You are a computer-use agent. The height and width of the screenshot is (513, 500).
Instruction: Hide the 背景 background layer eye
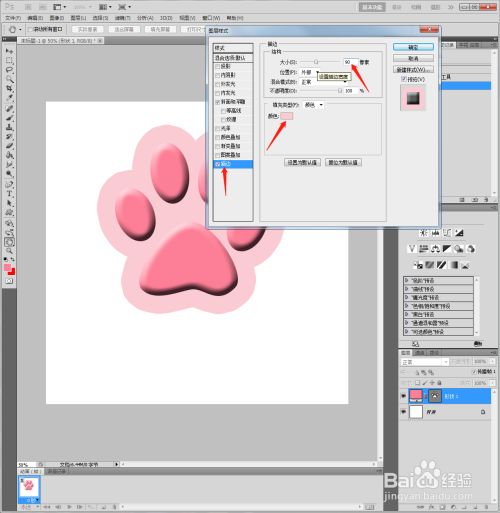pyautogui.click(x=403, y=412)
